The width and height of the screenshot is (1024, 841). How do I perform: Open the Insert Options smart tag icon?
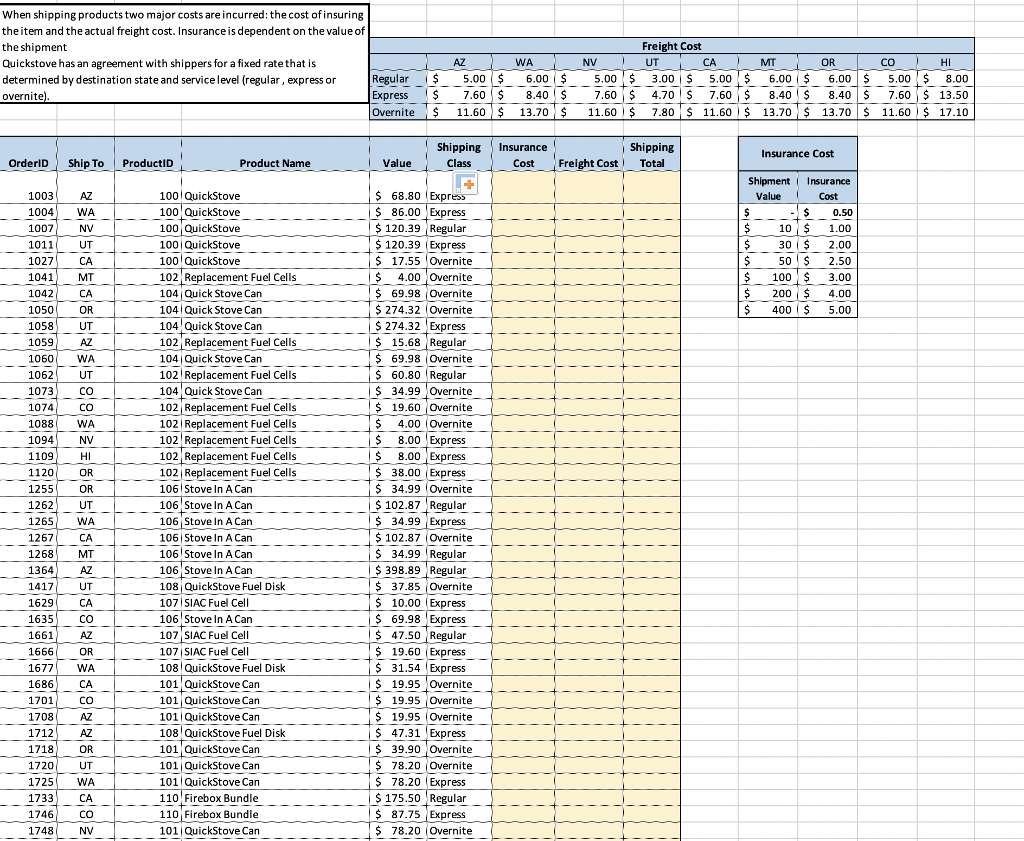click(x=465, y=183)
